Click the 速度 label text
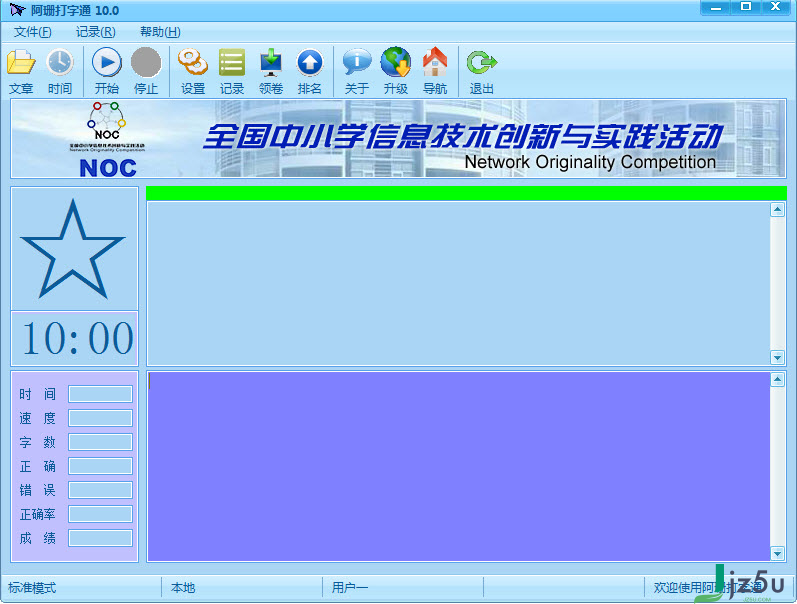The width and height of the screenshot is (797, 604). (37, 418)
